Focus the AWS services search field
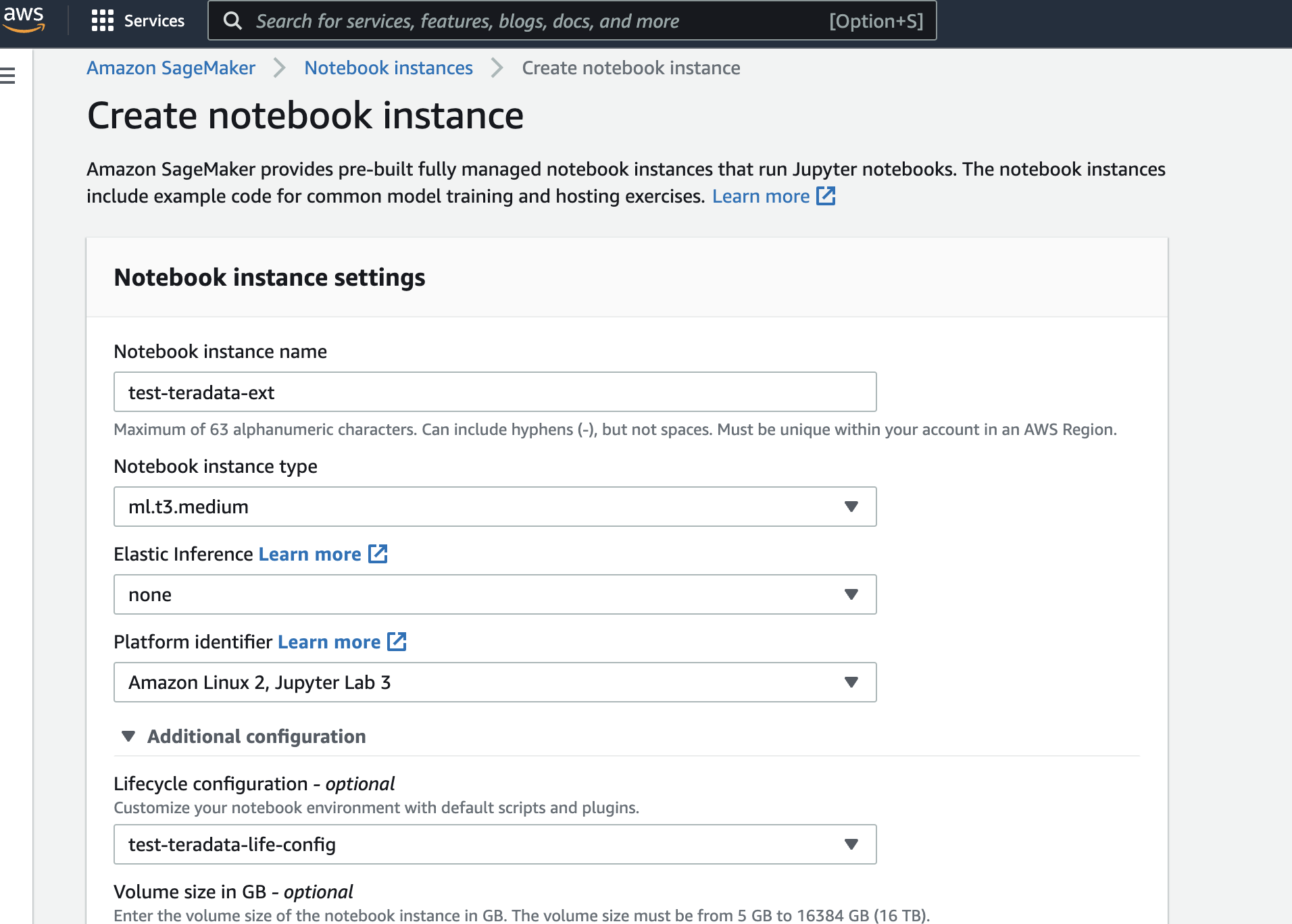The image size is (1292, 924). point(572,21)
